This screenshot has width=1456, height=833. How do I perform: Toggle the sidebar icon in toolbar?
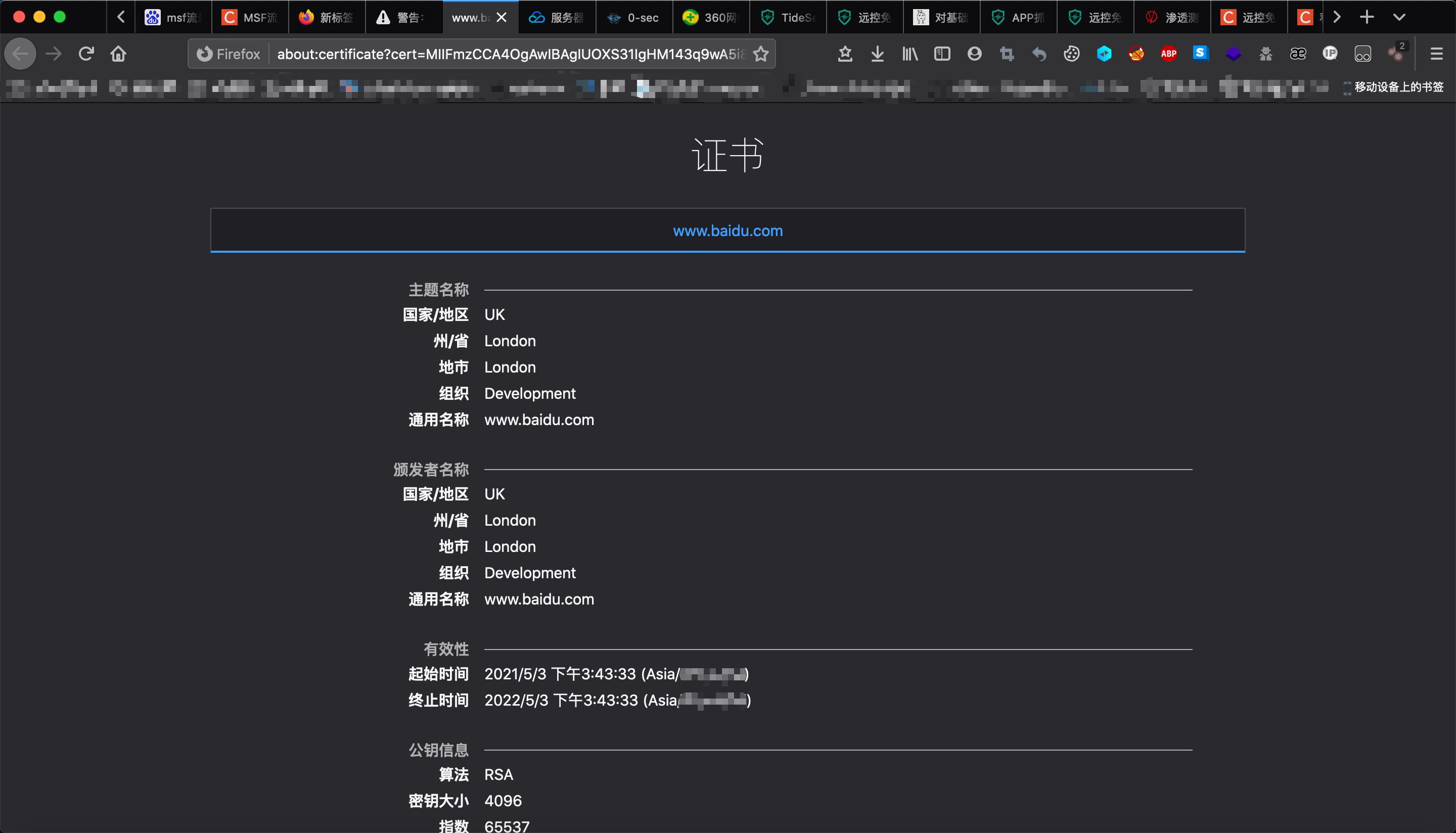pos(942,54)
